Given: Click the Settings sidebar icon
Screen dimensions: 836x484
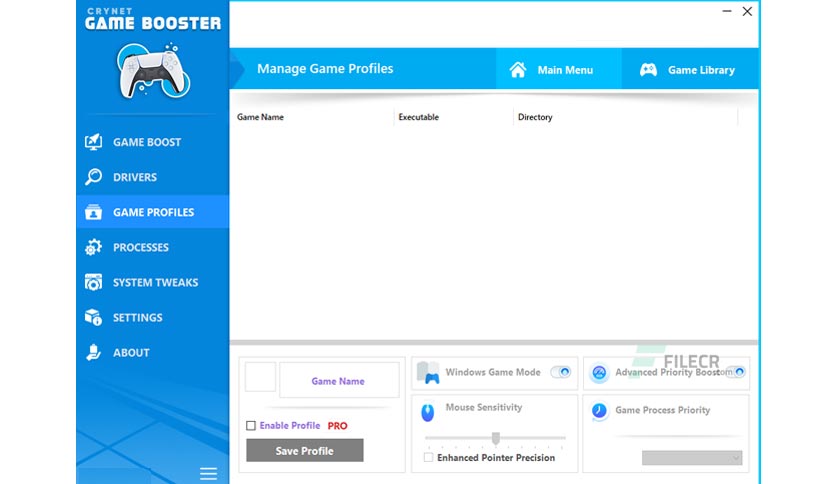Looking at the screenshot, I should pyautogui.click(x=93, y=317).
